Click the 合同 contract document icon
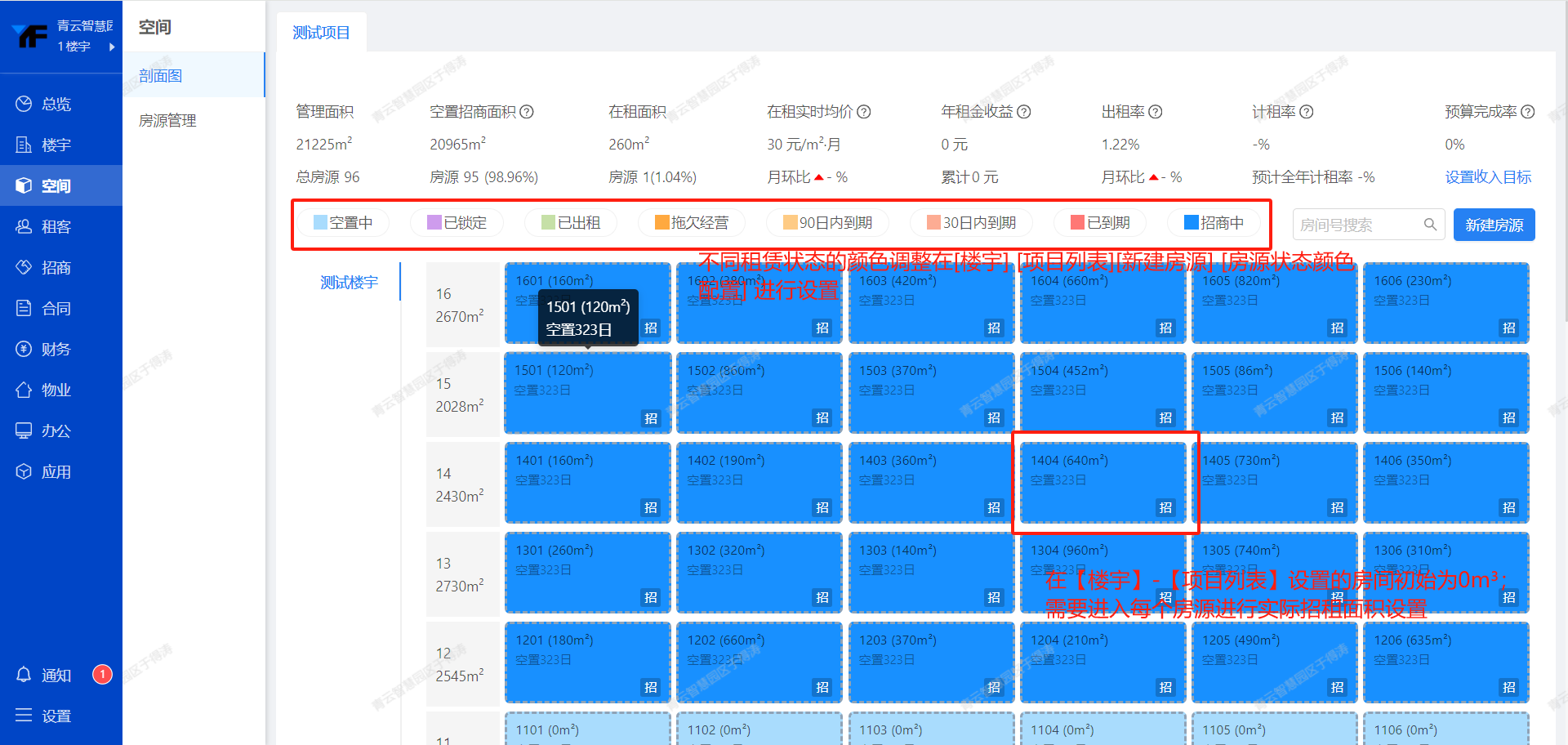 pos(24,308)
